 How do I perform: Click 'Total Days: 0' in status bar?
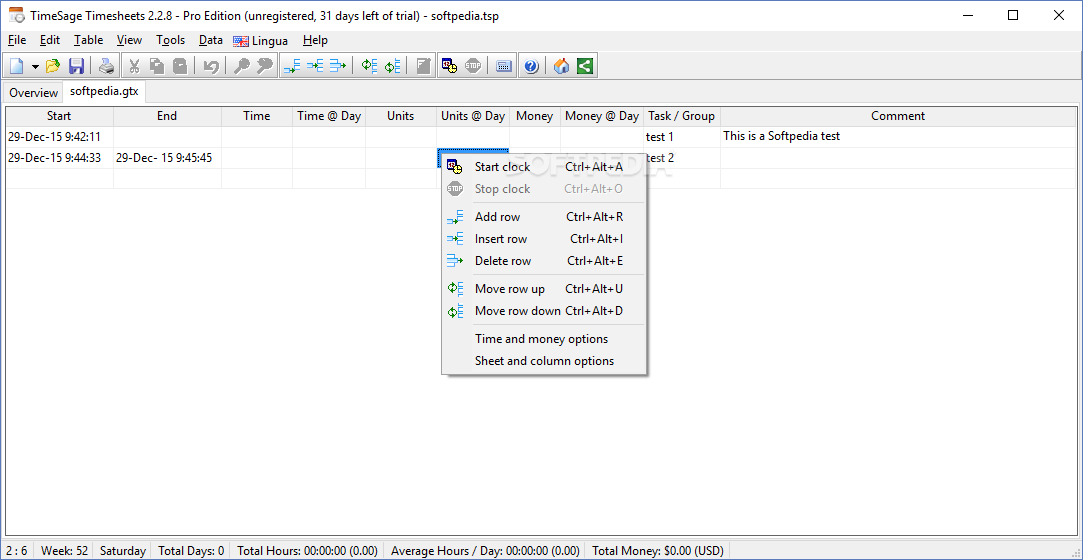191,550
